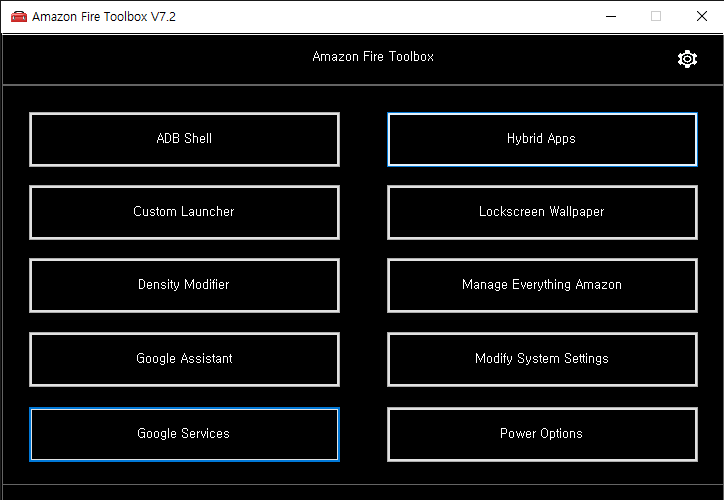Image resolution: width=724 pixels, height=500 pixels.
Task: Click the red toolbox app icon
Action: click(x=19, y=17)
